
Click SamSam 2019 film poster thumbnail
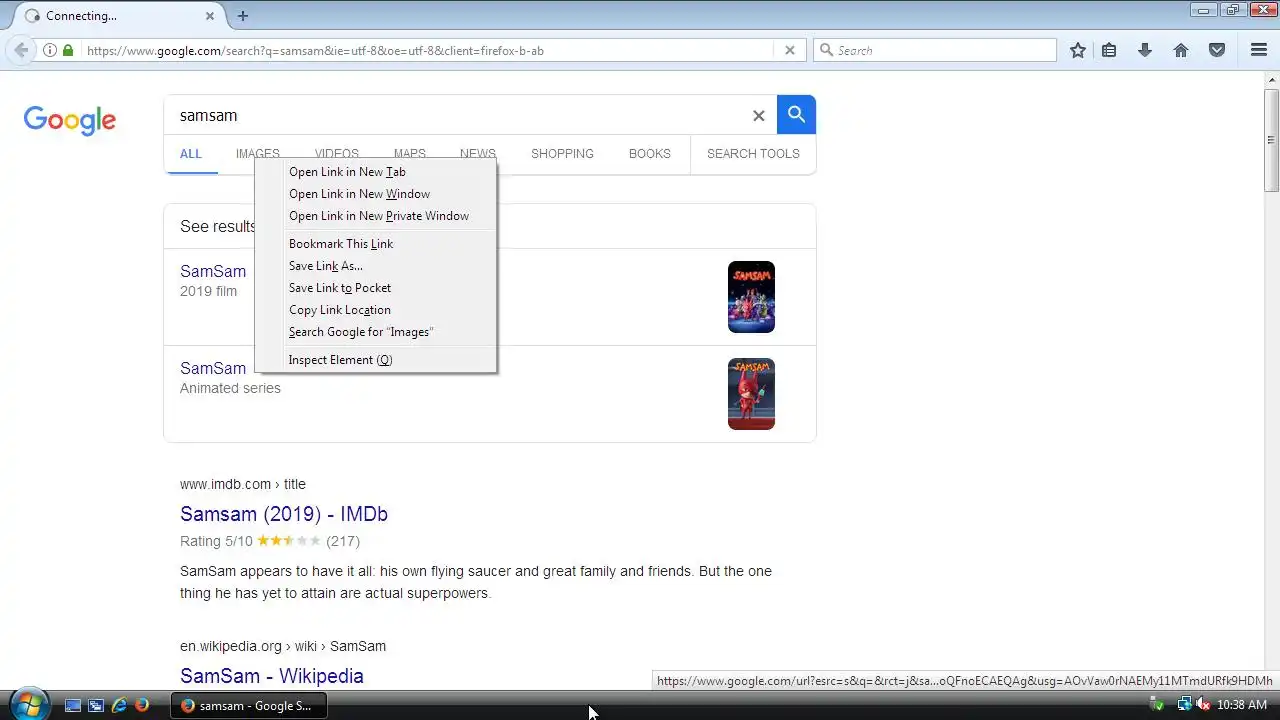751,297
